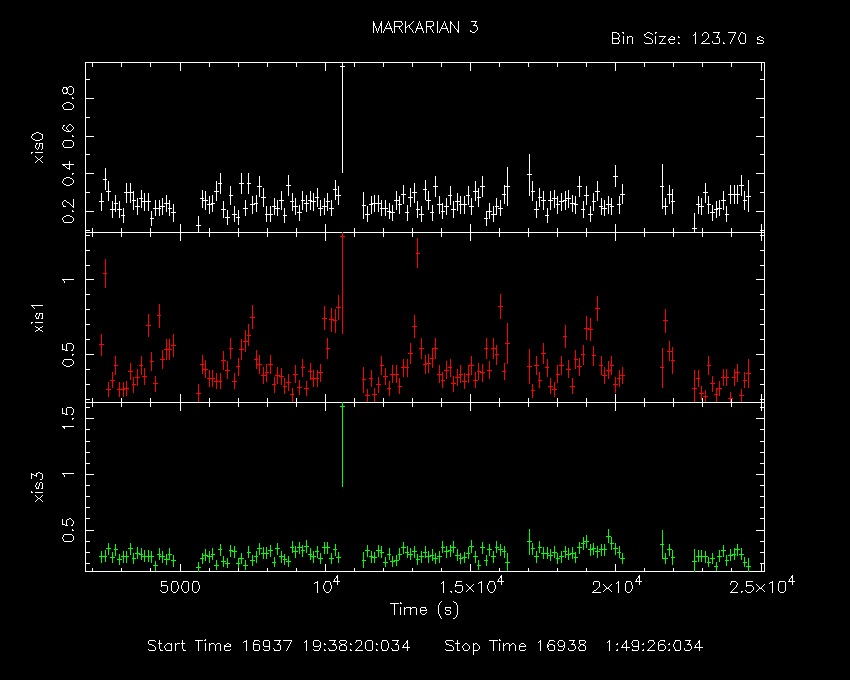Click the xis1 panel axis label
The image size is (850, 680).
coord(38,317)
